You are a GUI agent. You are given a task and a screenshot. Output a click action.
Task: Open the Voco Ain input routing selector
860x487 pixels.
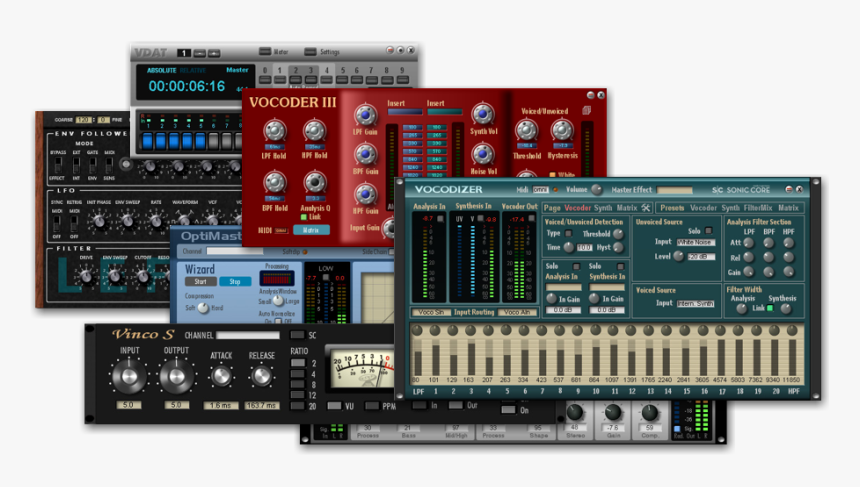click(x=517, y=312)
